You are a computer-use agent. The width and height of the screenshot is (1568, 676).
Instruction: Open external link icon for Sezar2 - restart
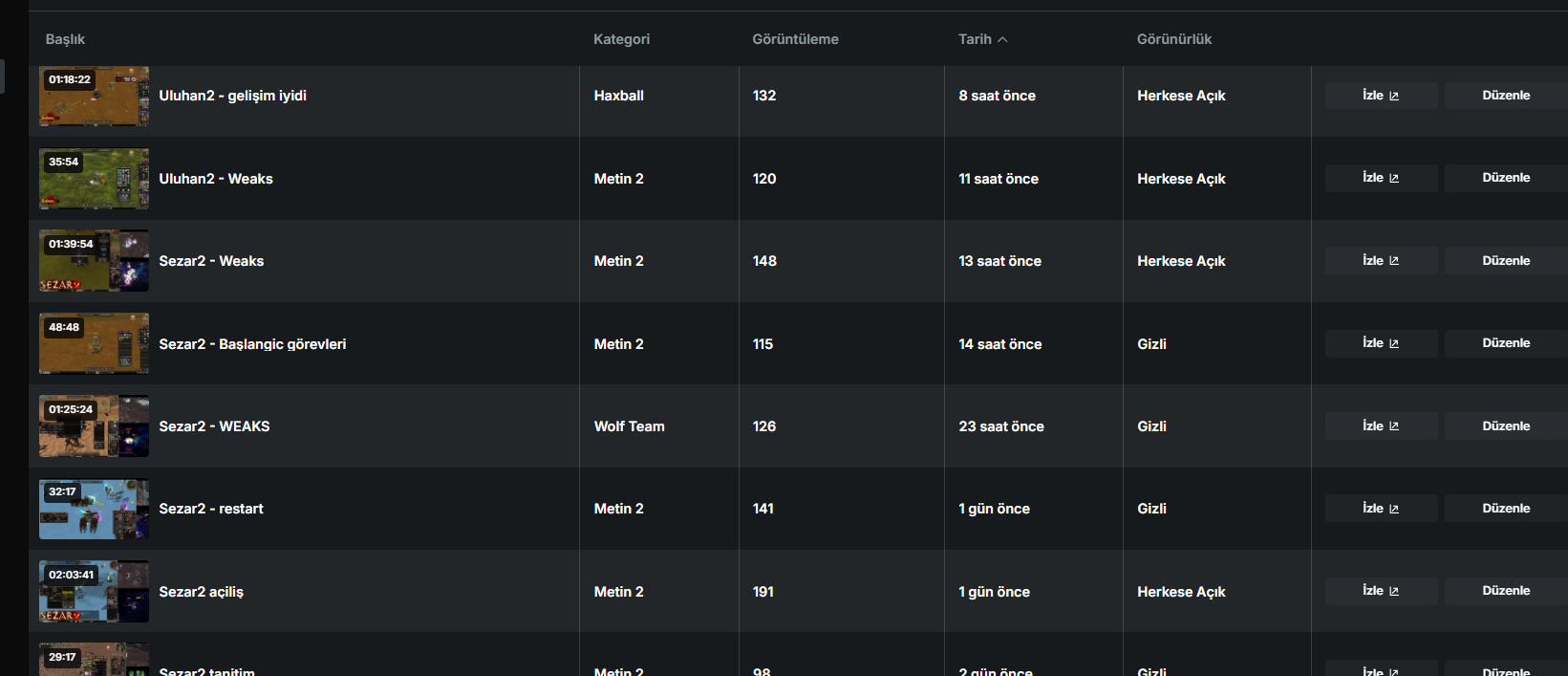[1394, 509]
